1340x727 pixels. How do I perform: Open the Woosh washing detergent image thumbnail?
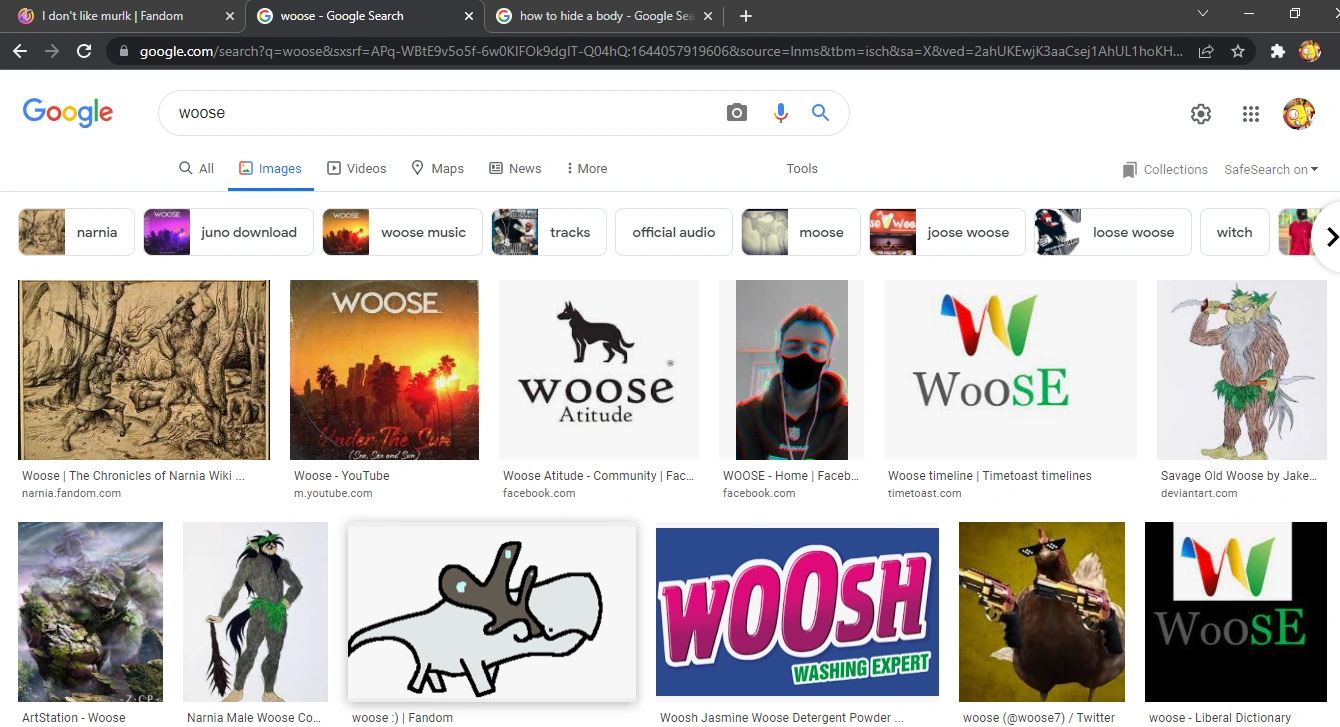click(797, 611)
